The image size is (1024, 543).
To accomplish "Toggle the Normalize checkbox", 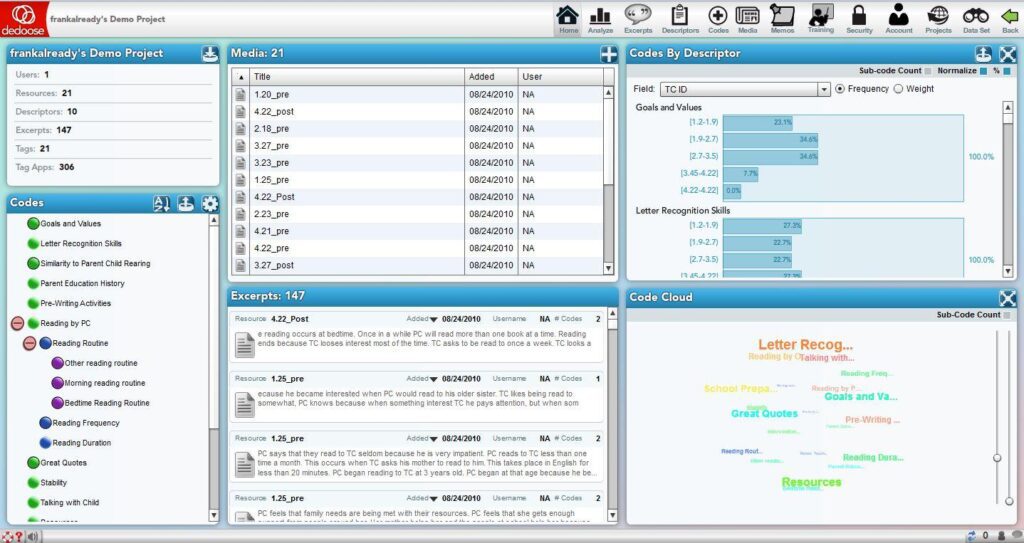I will pos(983,71).
